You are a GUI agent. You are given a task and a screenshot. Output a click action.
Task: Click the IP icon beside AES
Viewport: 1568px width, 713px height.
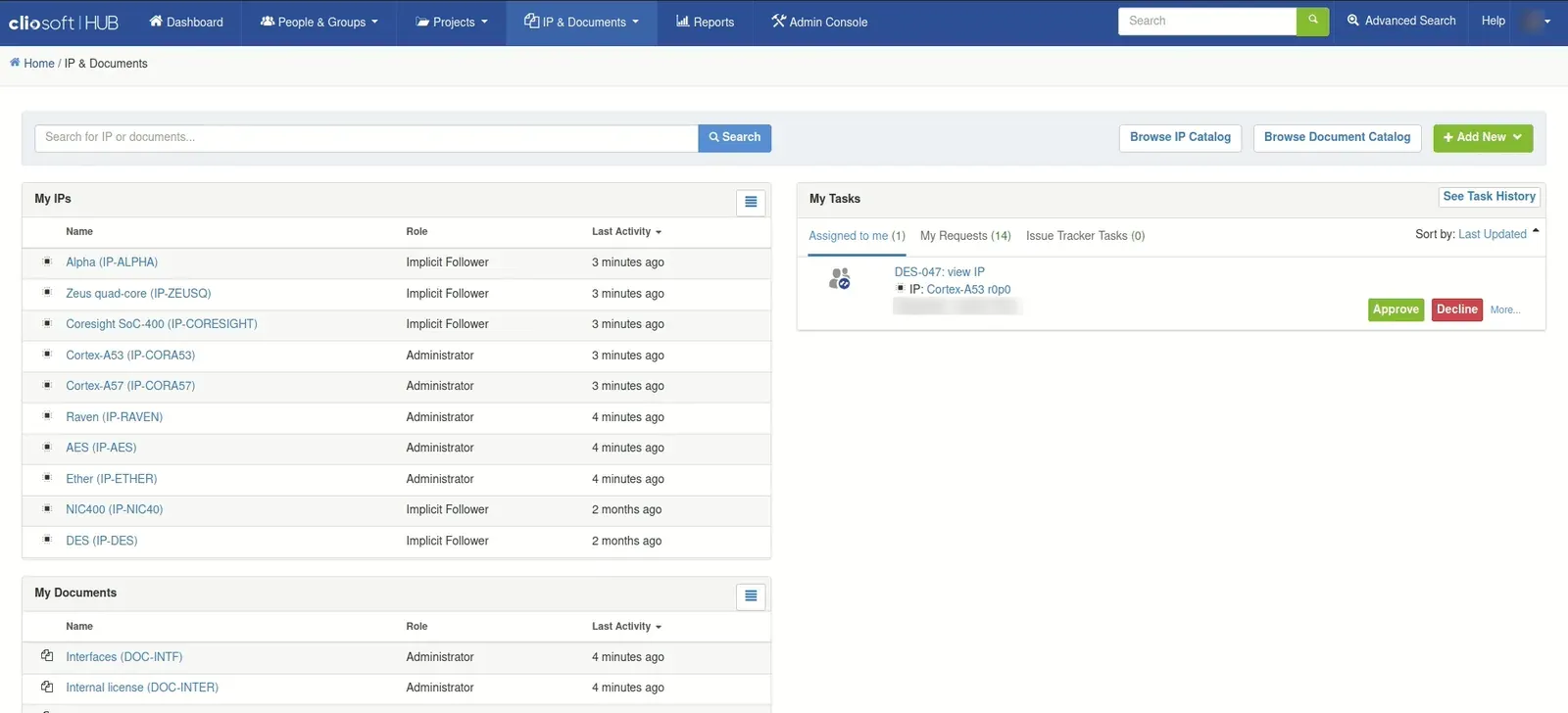[47, 447]
